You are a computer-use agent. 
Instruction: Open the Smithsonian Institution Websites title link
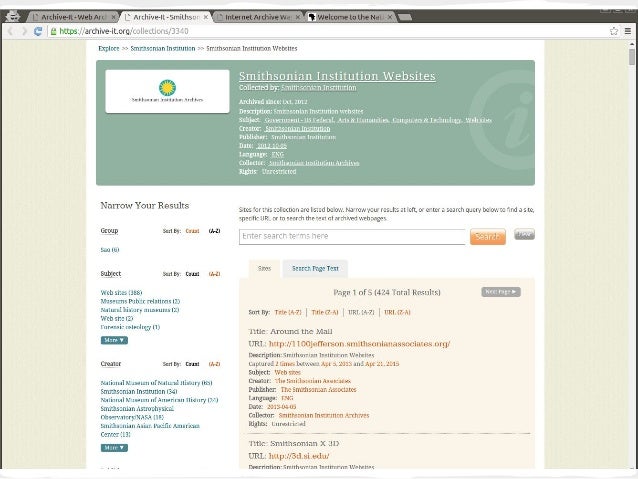337,76
